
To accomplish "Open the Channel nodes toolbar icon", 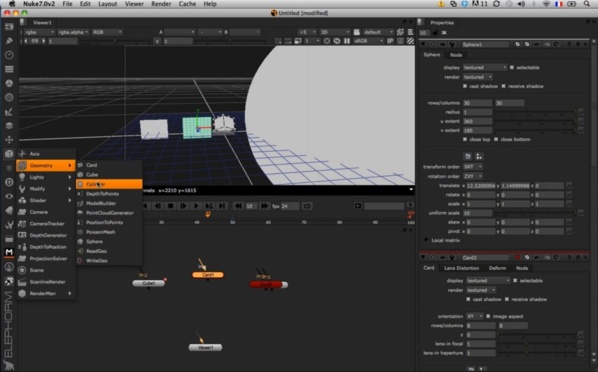I will [9, 69].
